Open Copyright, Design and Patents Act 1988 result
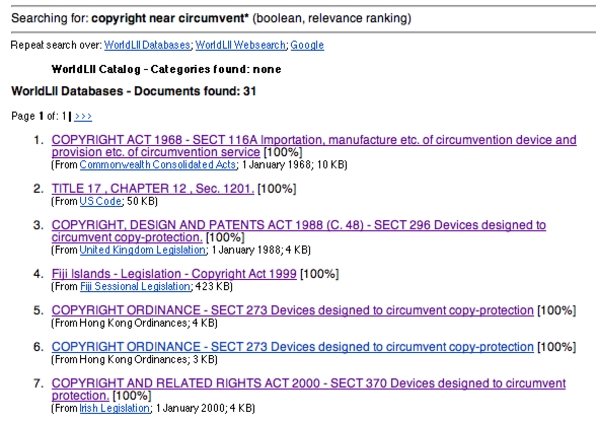This screenshot has height=422, width=596. [x=299, y=231]
